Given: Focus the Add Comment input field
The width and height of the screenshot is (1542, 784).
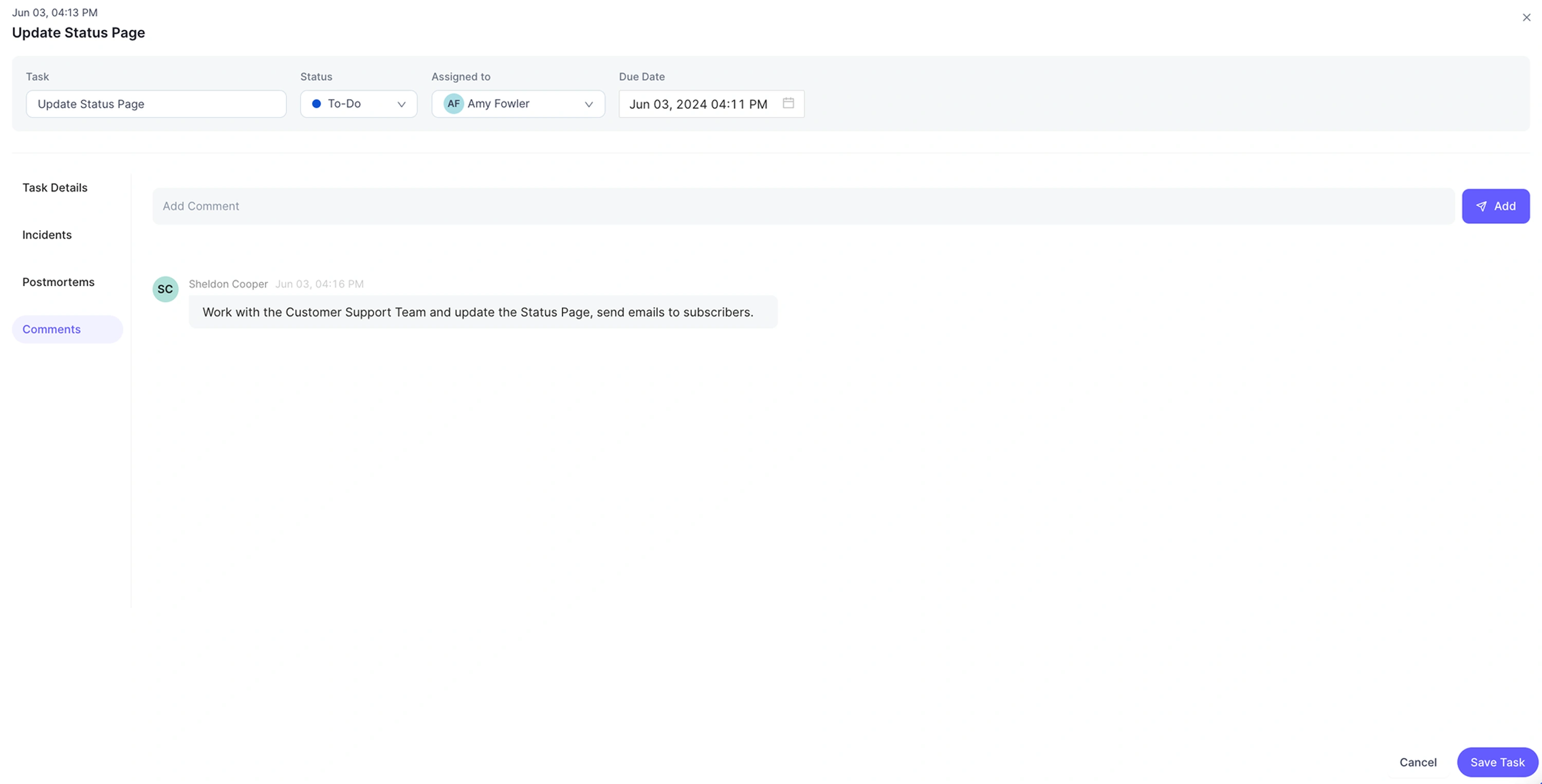Looking at the screenshot, I should [802, 207].
